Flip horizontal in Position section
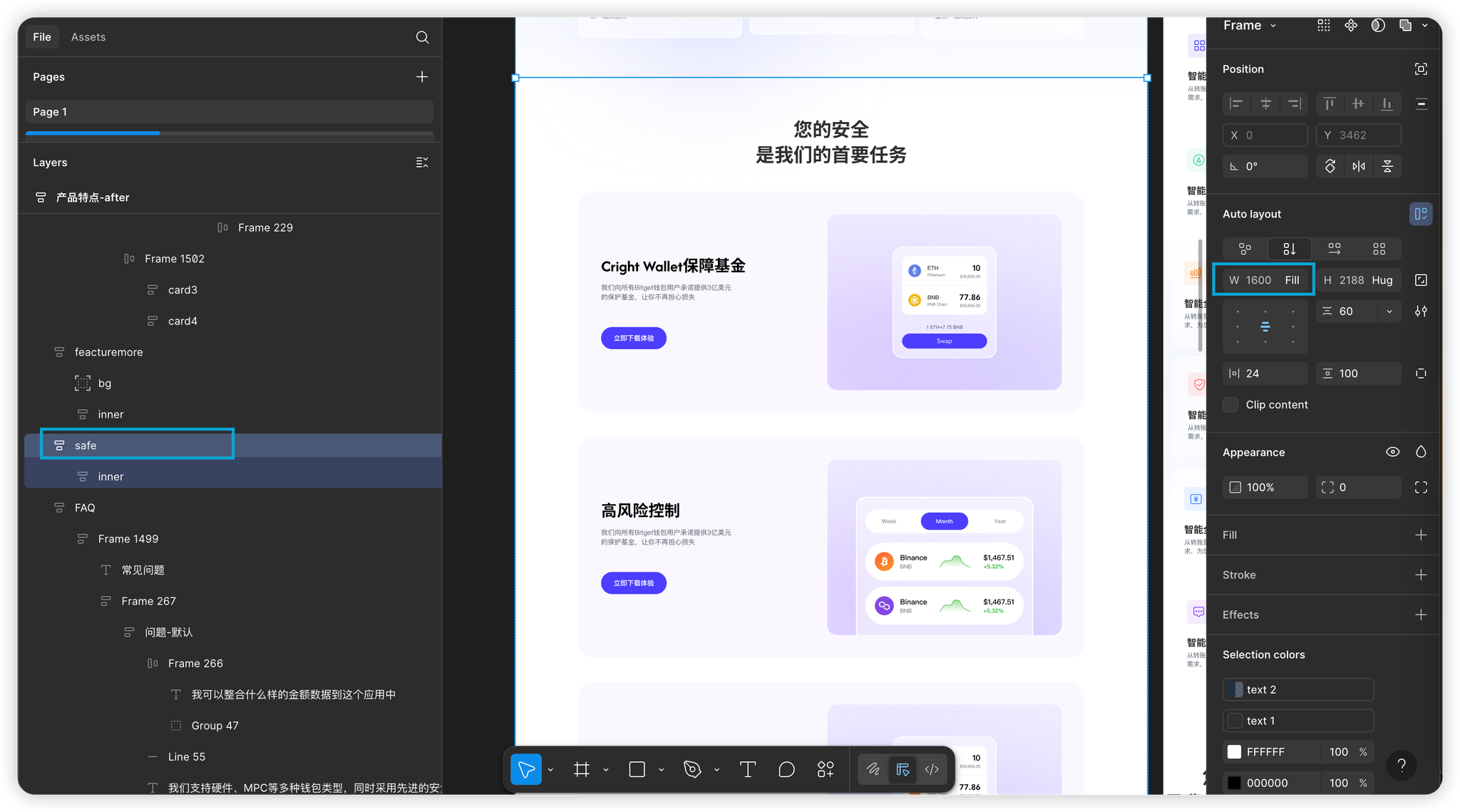 point(1359,166)
